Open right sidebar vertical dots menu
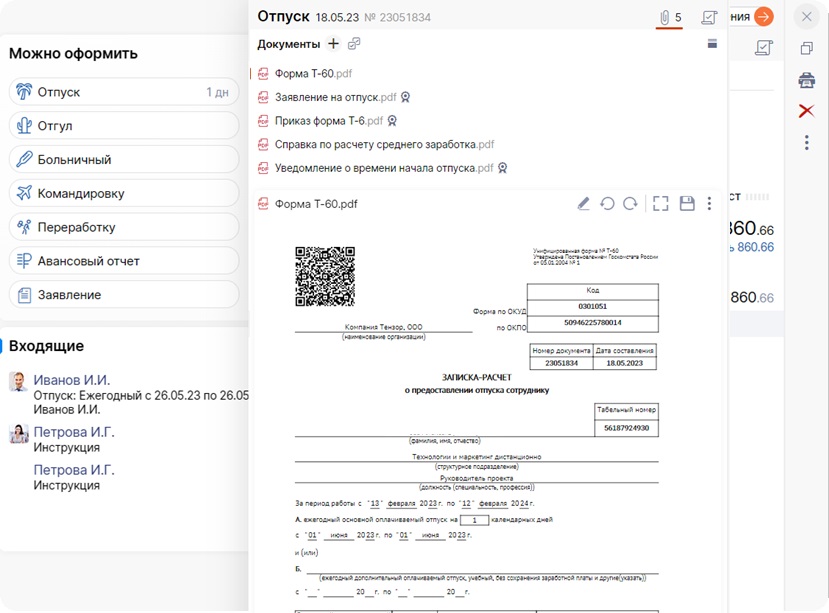Image resolution: width=829 pixels, height=613 pixels. coord(806,142)
